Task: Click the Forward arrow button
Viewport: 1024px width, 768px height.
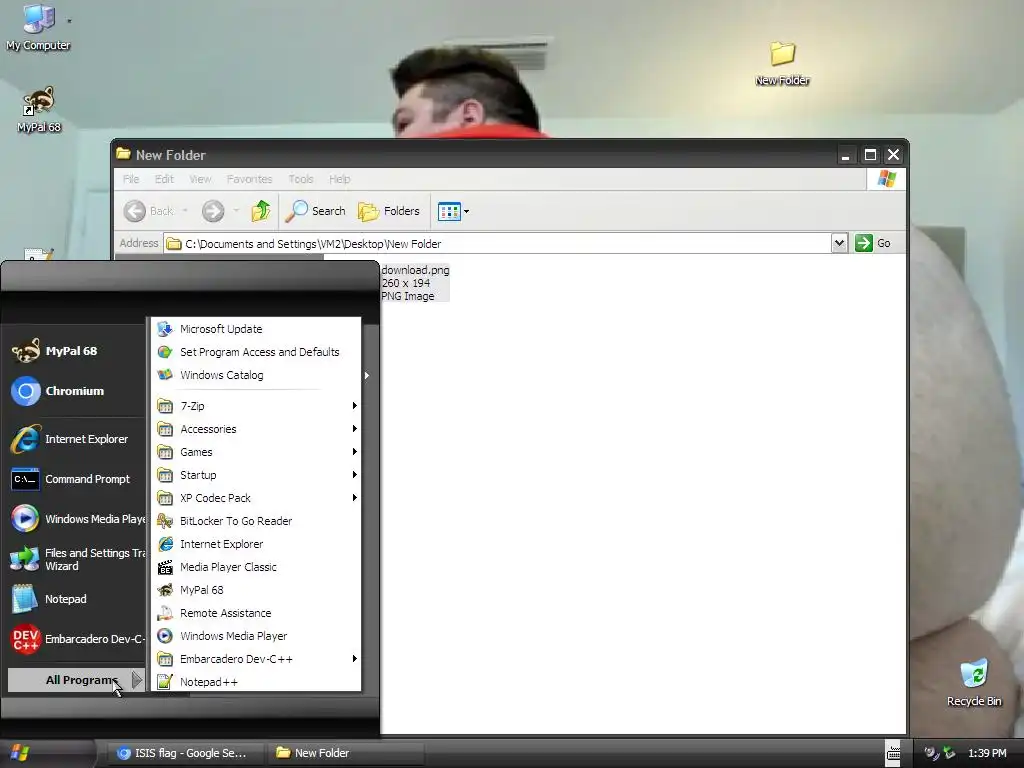Action: click(213, 211)
